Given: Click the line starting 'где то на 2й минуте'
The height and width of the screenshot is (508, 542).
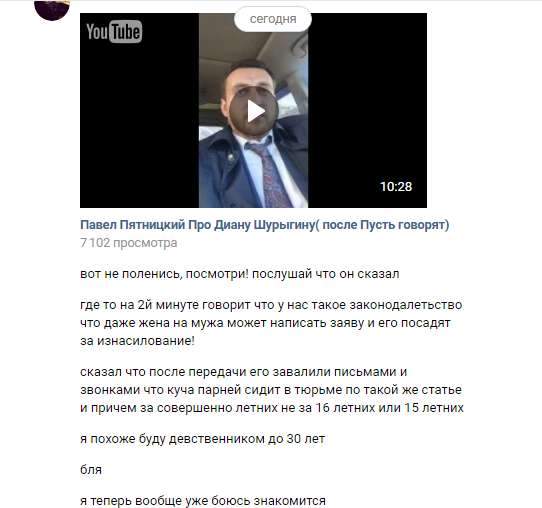Looking at the screenshot, I should point(271,305).
